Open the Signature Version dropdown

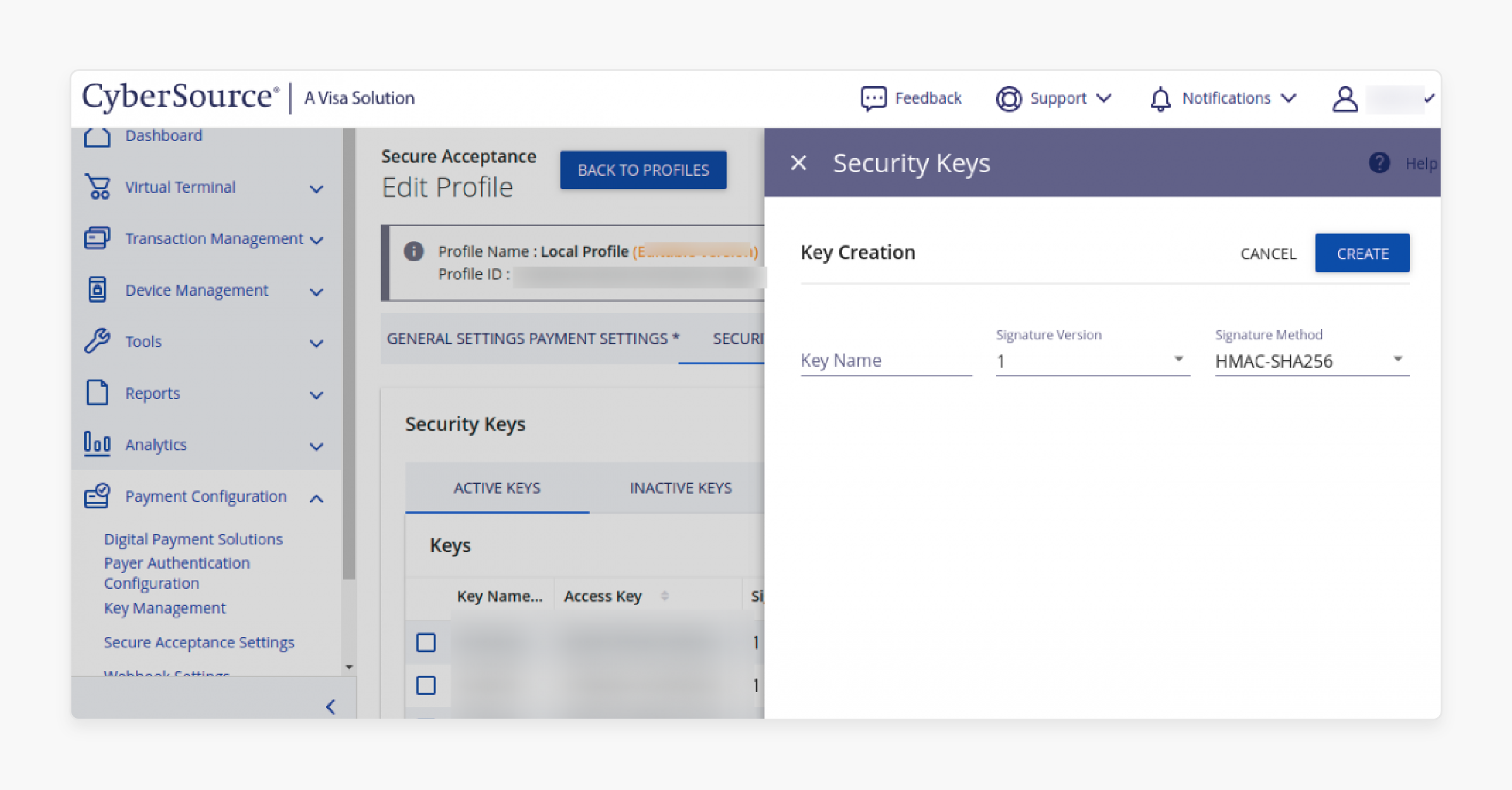click(1093, 361)
